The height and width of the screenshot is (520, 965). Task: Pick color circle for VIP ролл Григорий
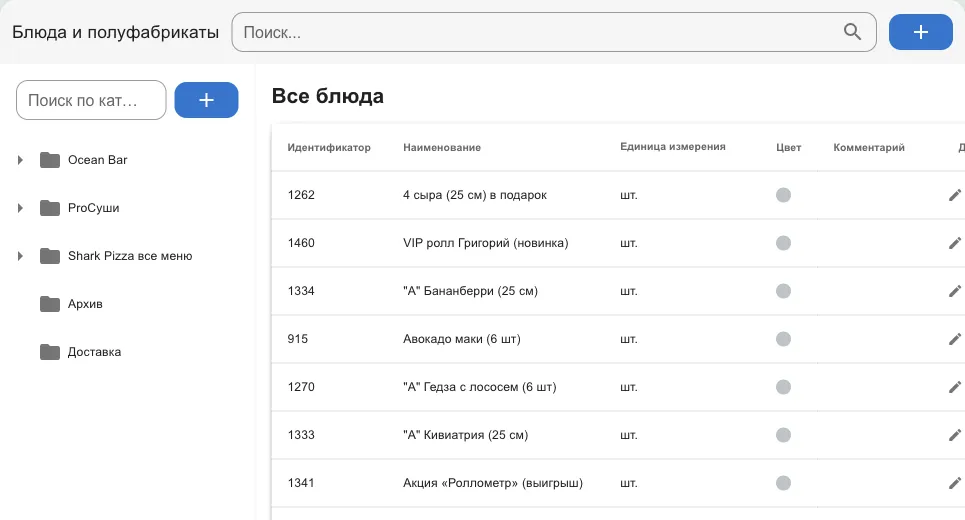pyautogui.click(x=783, y=243)
